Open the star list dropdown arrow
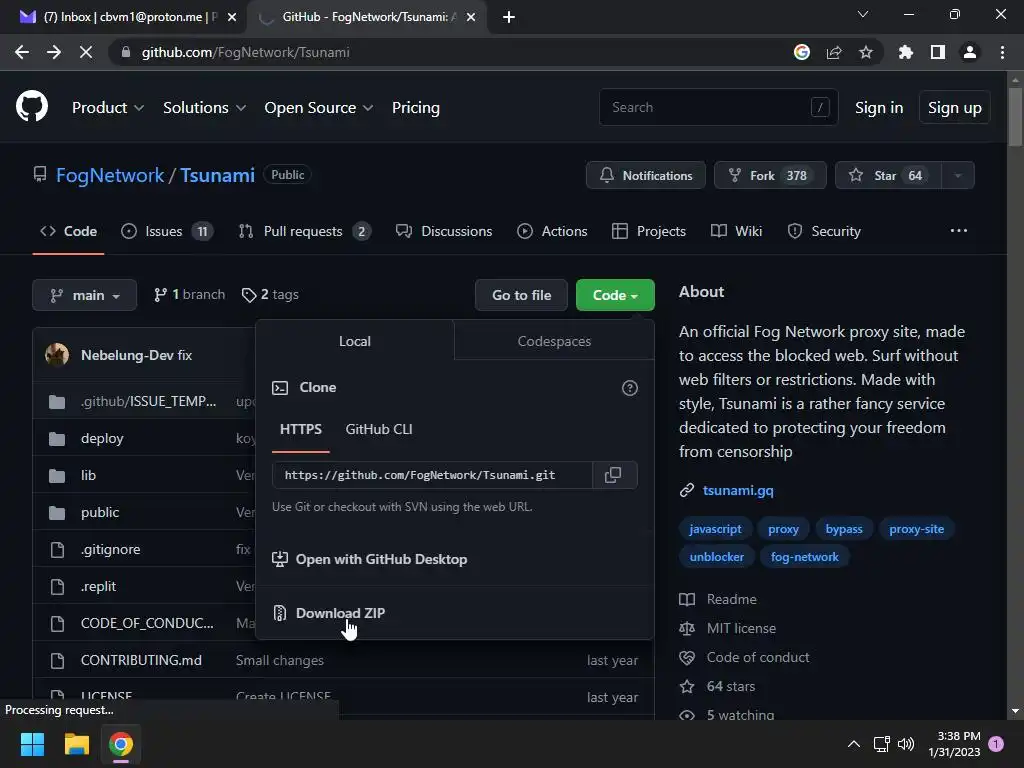1024x768 pixels. point(958,175)
